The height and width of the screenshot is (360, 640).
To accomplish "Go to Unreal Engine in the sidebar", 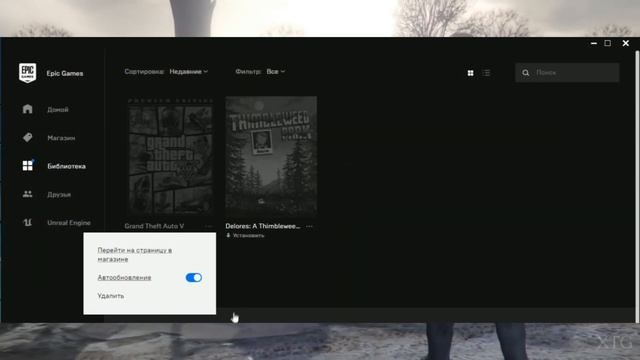I will [69, 223].
